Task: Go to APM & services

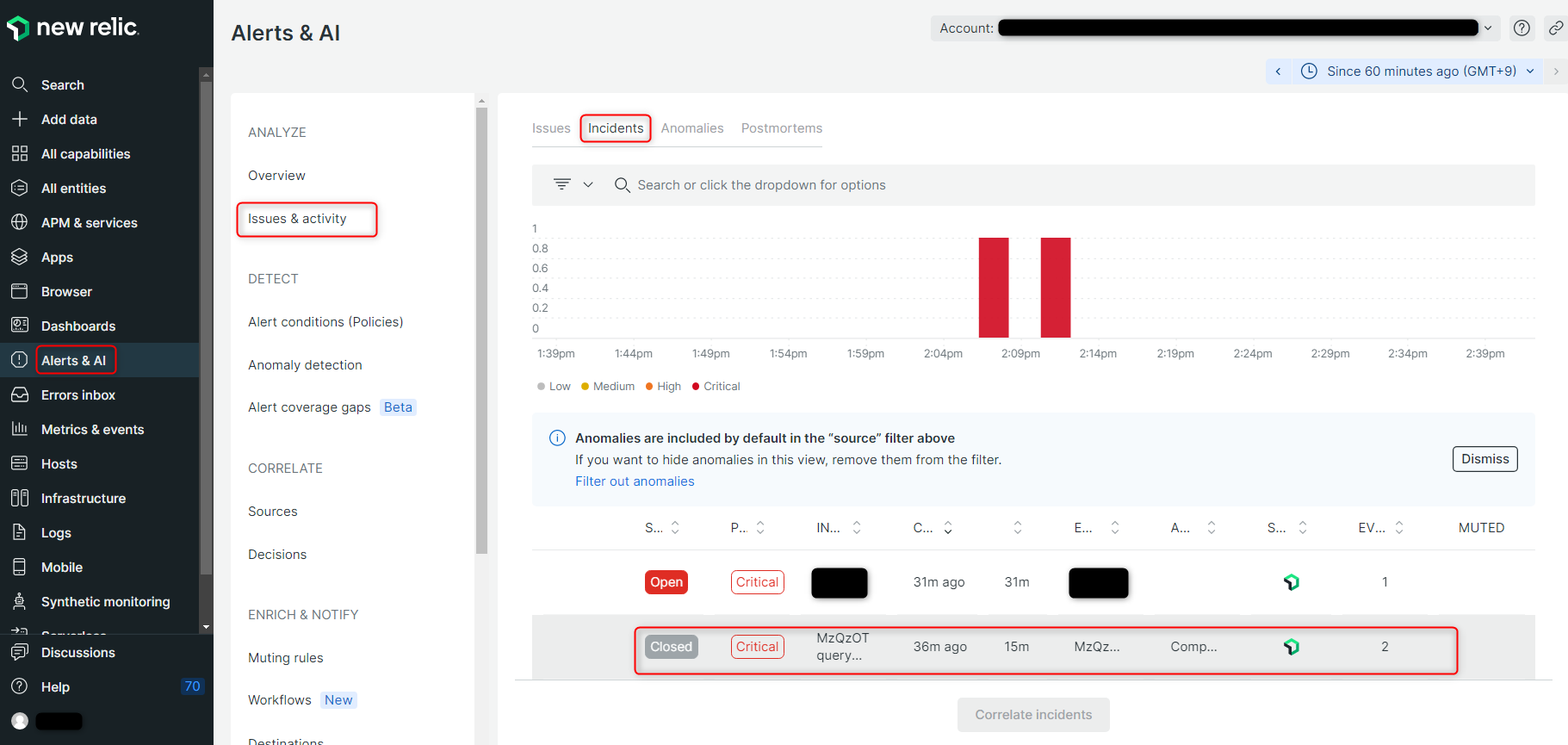Action: [x=89, y=222]
